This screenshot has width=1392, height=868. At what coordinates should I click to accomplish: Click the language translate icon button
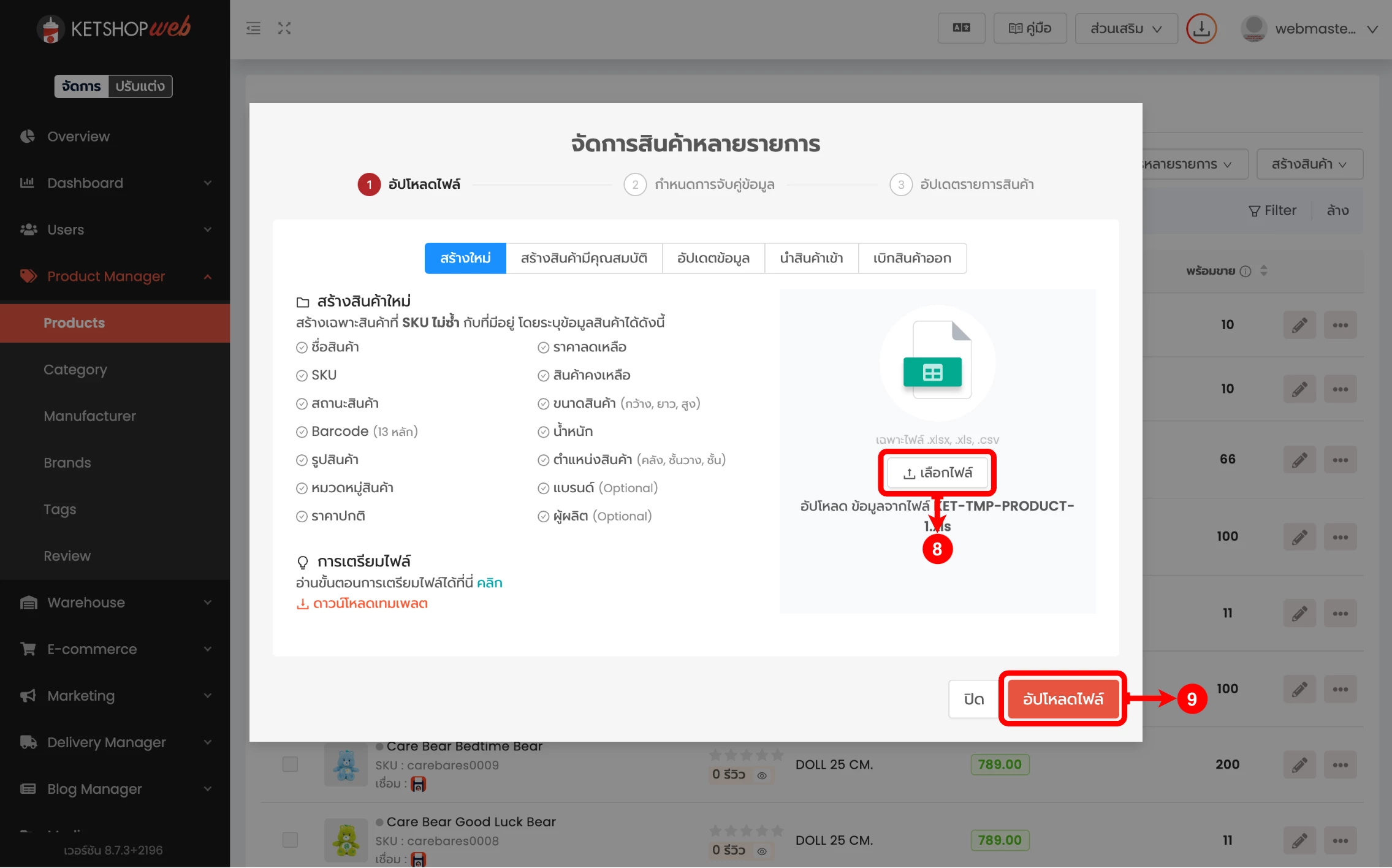pos(961,28)
